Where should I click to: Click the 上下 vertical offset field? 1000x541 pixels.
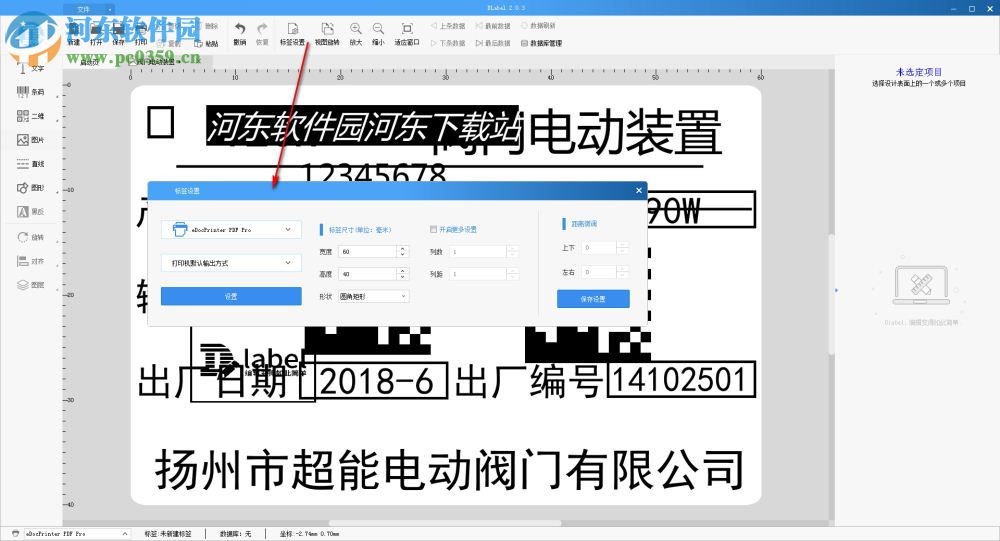click(599, 248)
